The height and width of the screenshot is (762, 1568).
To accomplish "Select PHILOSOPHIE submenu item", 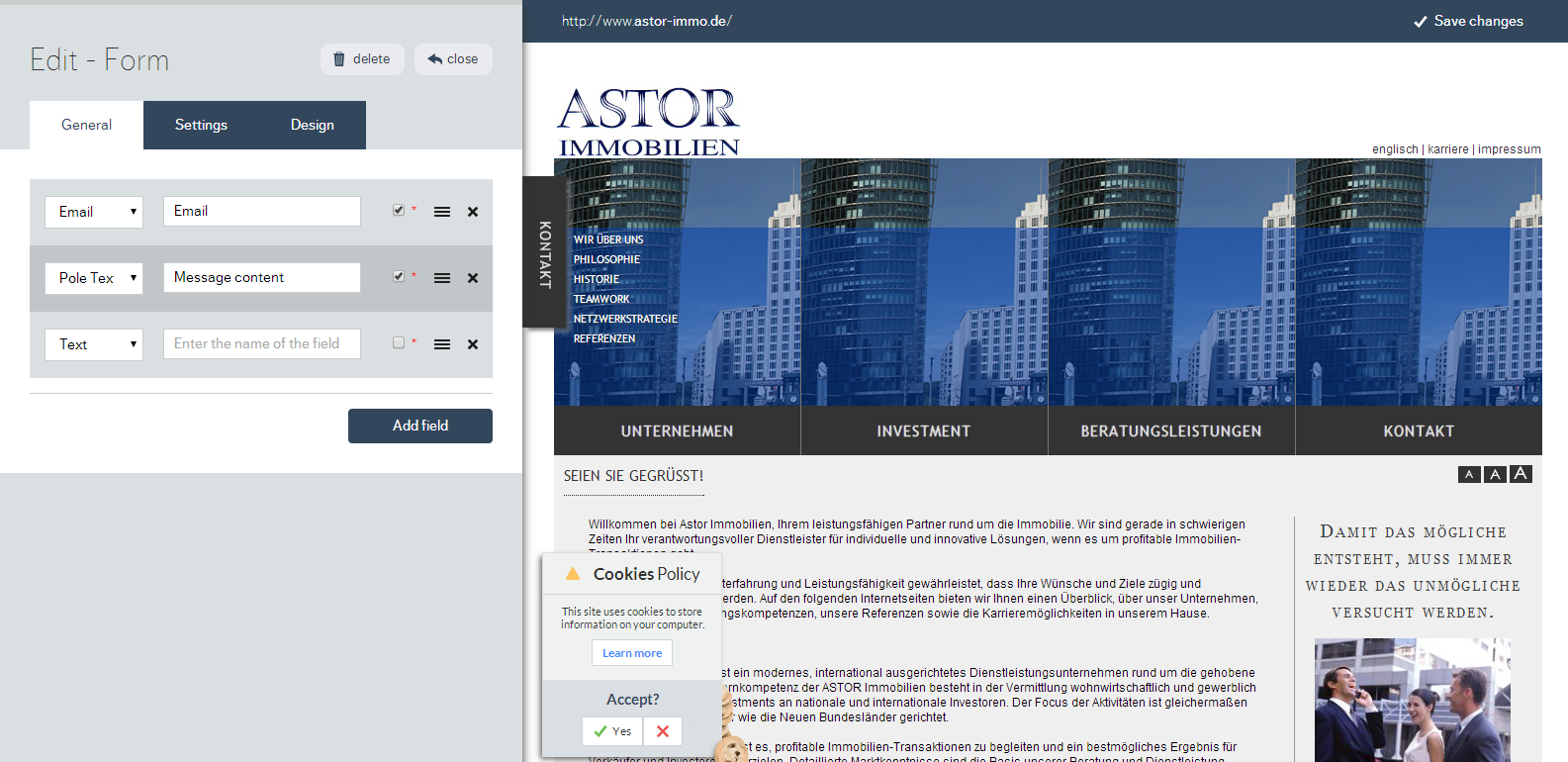I will pyautogui.click(x=607, y=259).
